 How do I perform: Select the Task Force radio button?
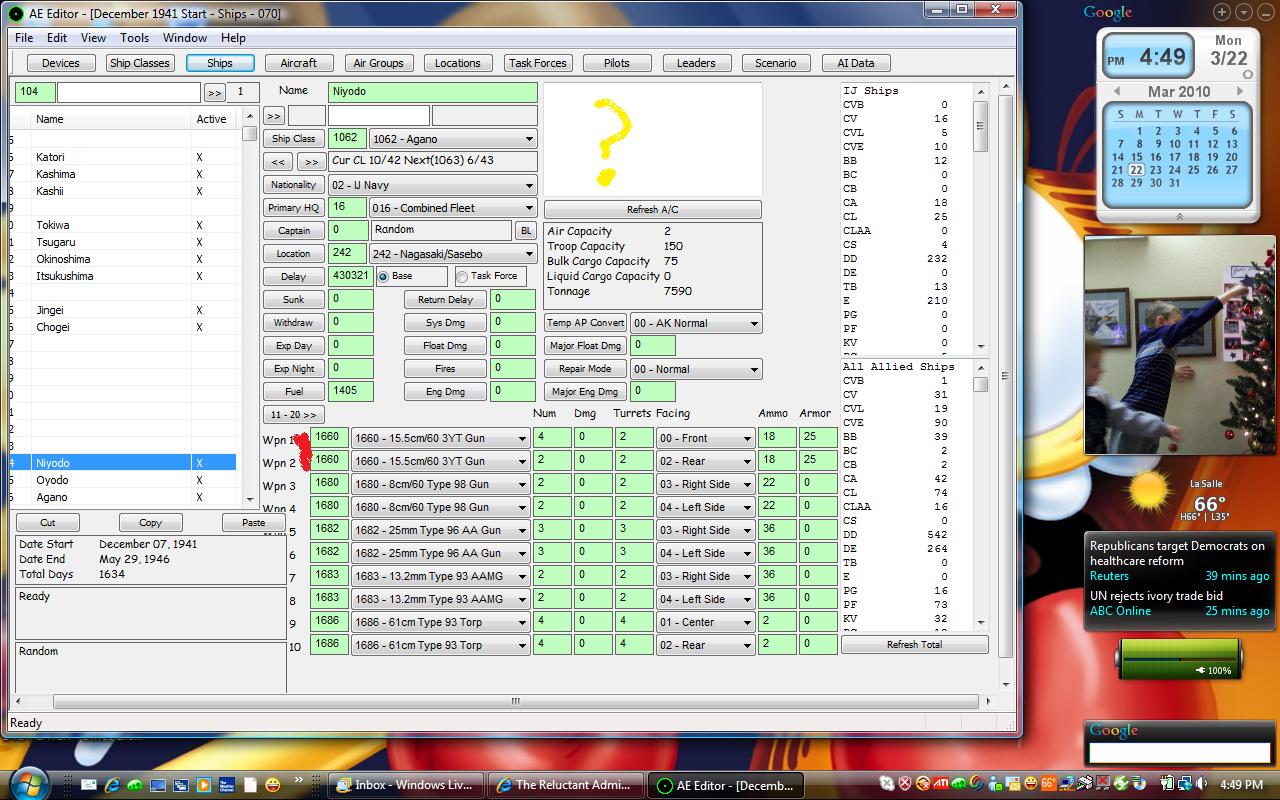[462, 276]
